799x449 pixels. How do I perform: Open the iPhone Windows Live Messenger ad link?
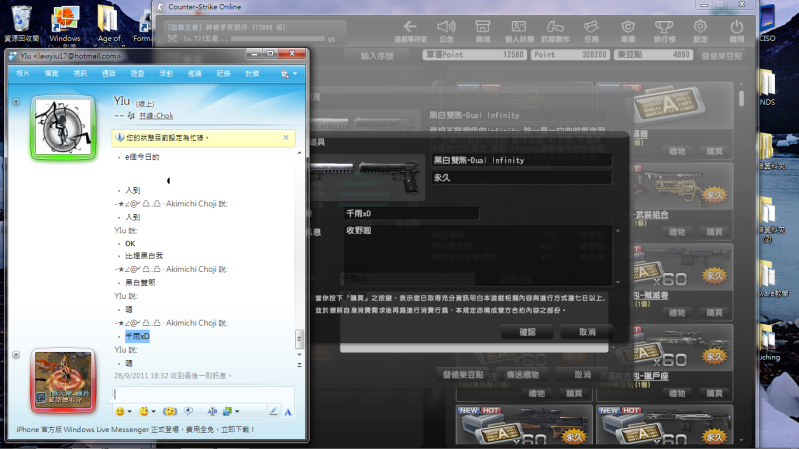(x=135, y=430)
